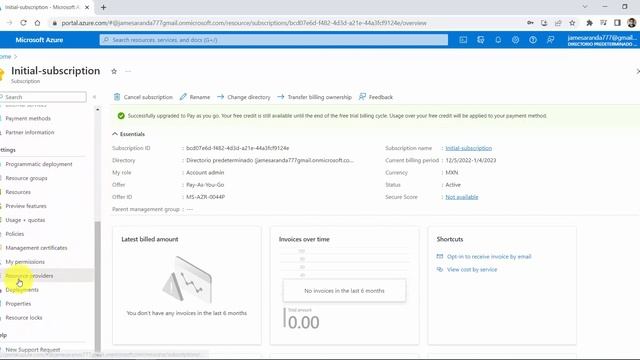Open Deployments menu item
This screenshot has height=360, width=640.
click(x=22, y=290)
